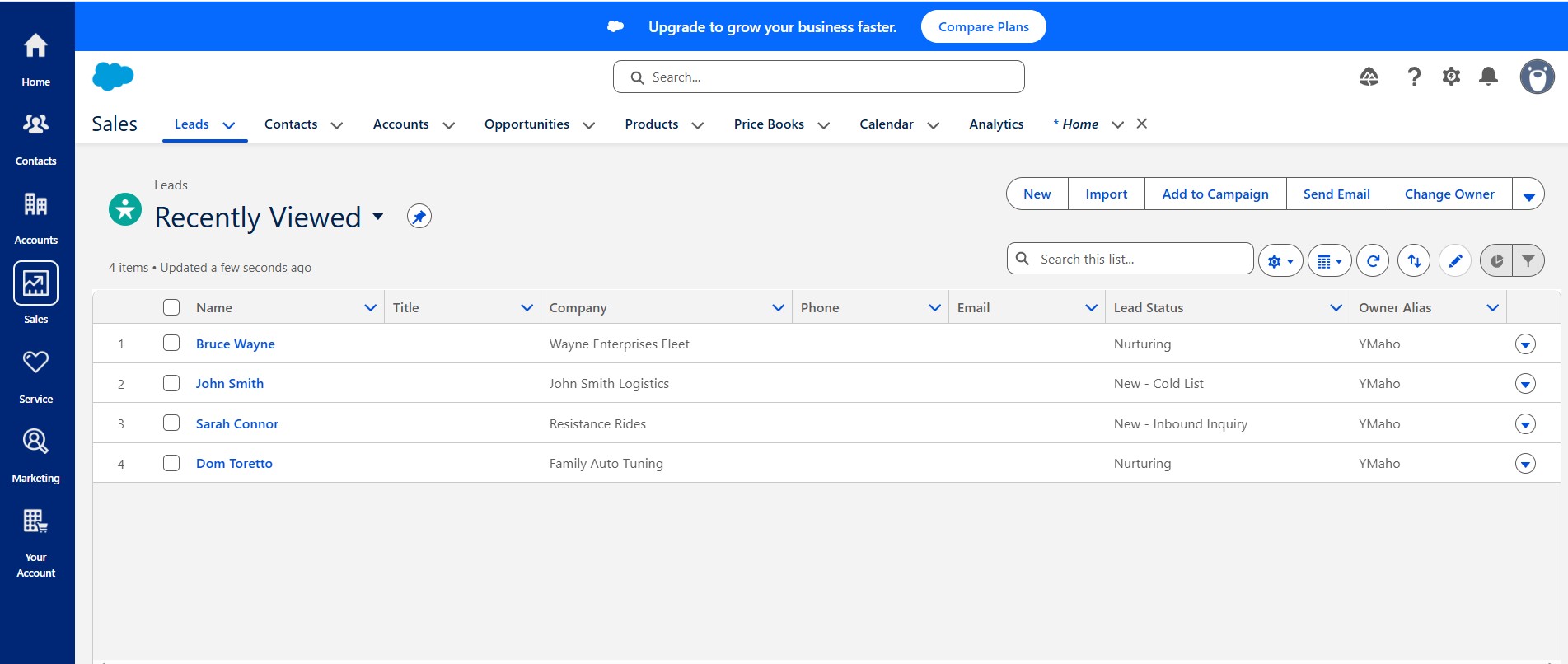
Task: Open the display as table dropdown
Action: (1330, 260)
